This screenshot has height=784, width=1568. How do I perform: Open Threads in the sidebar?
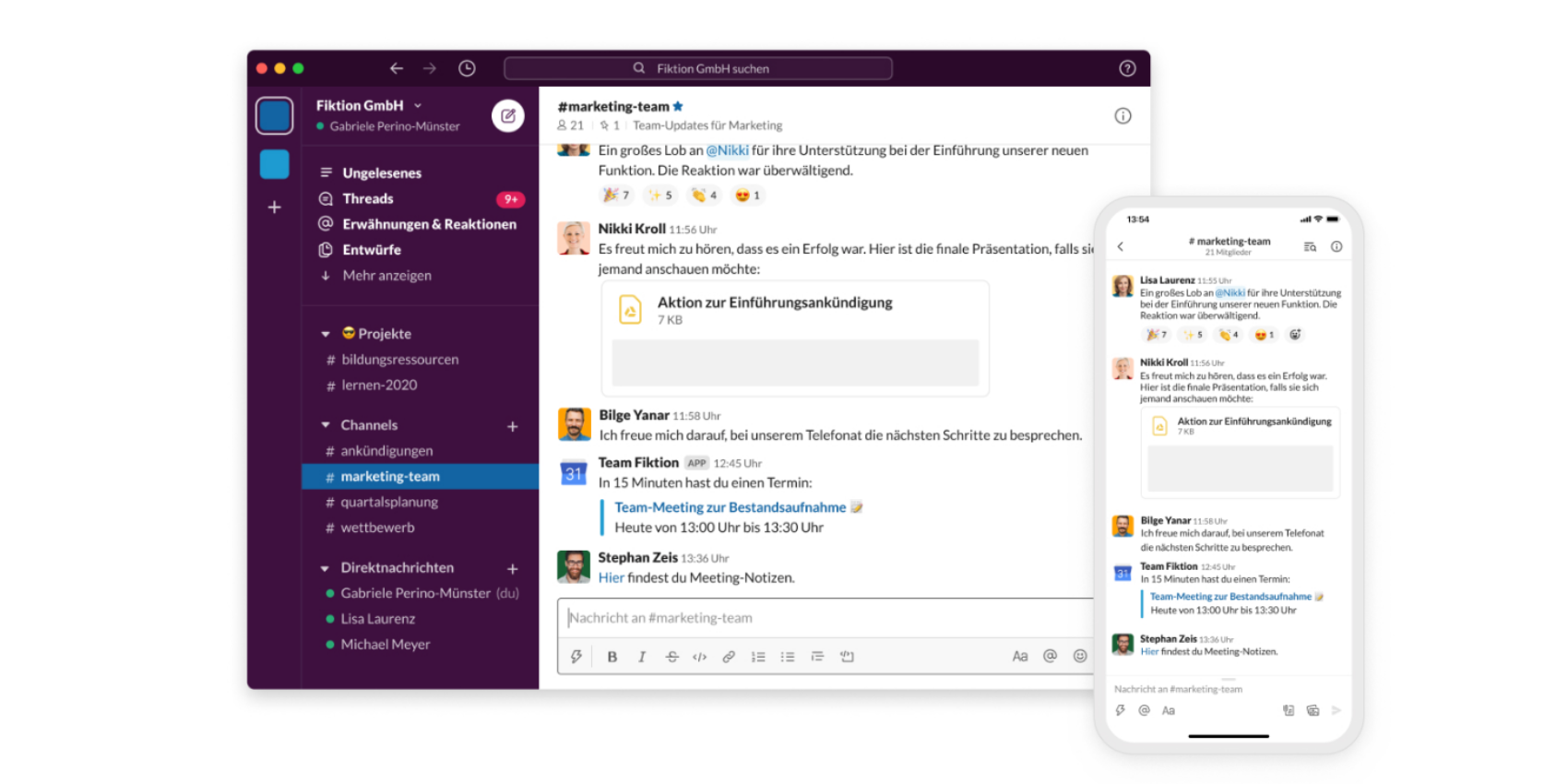click(x=368, y=198)
